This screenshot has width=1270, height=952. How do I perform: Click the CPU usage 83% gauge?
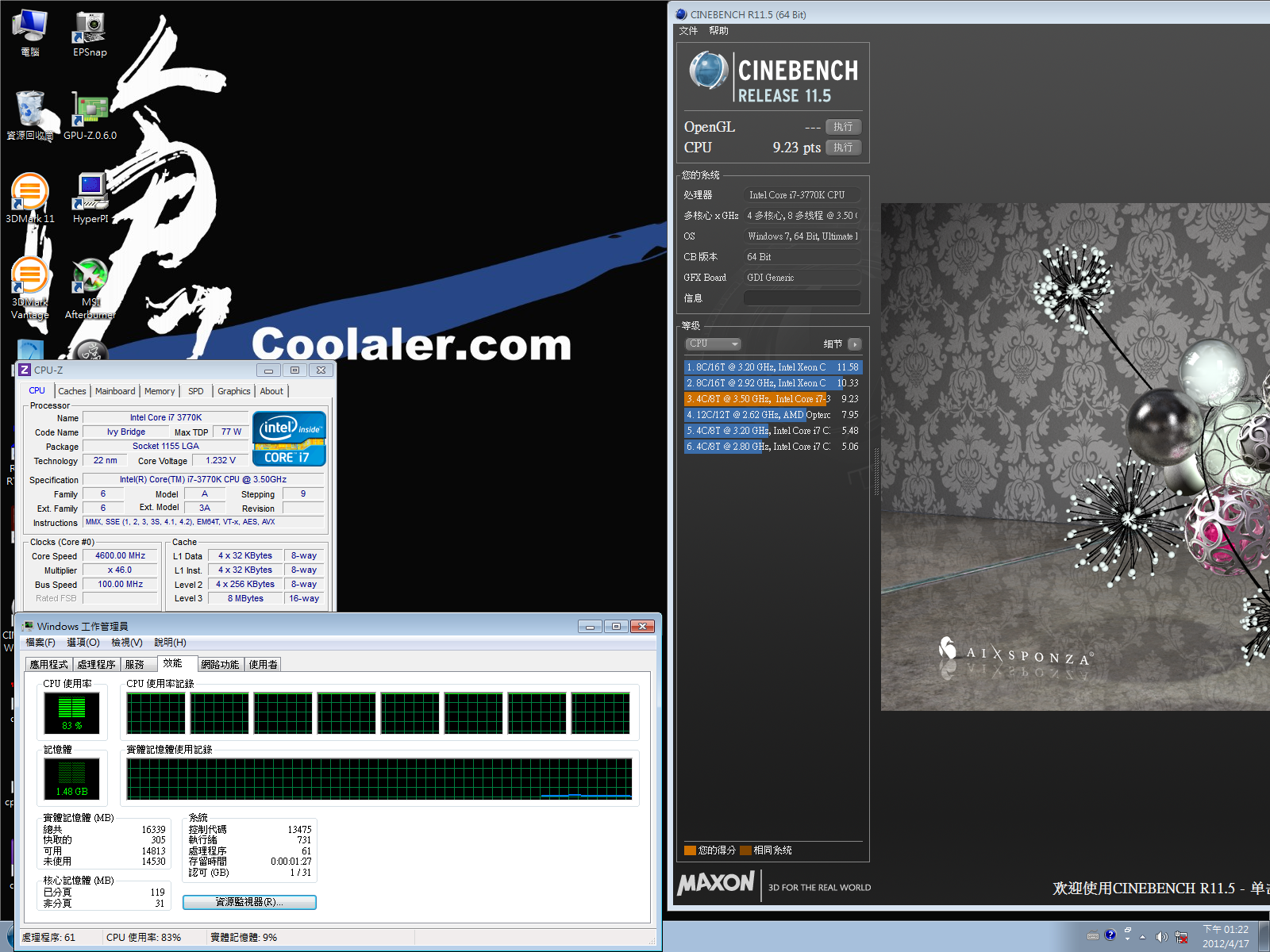72,713
